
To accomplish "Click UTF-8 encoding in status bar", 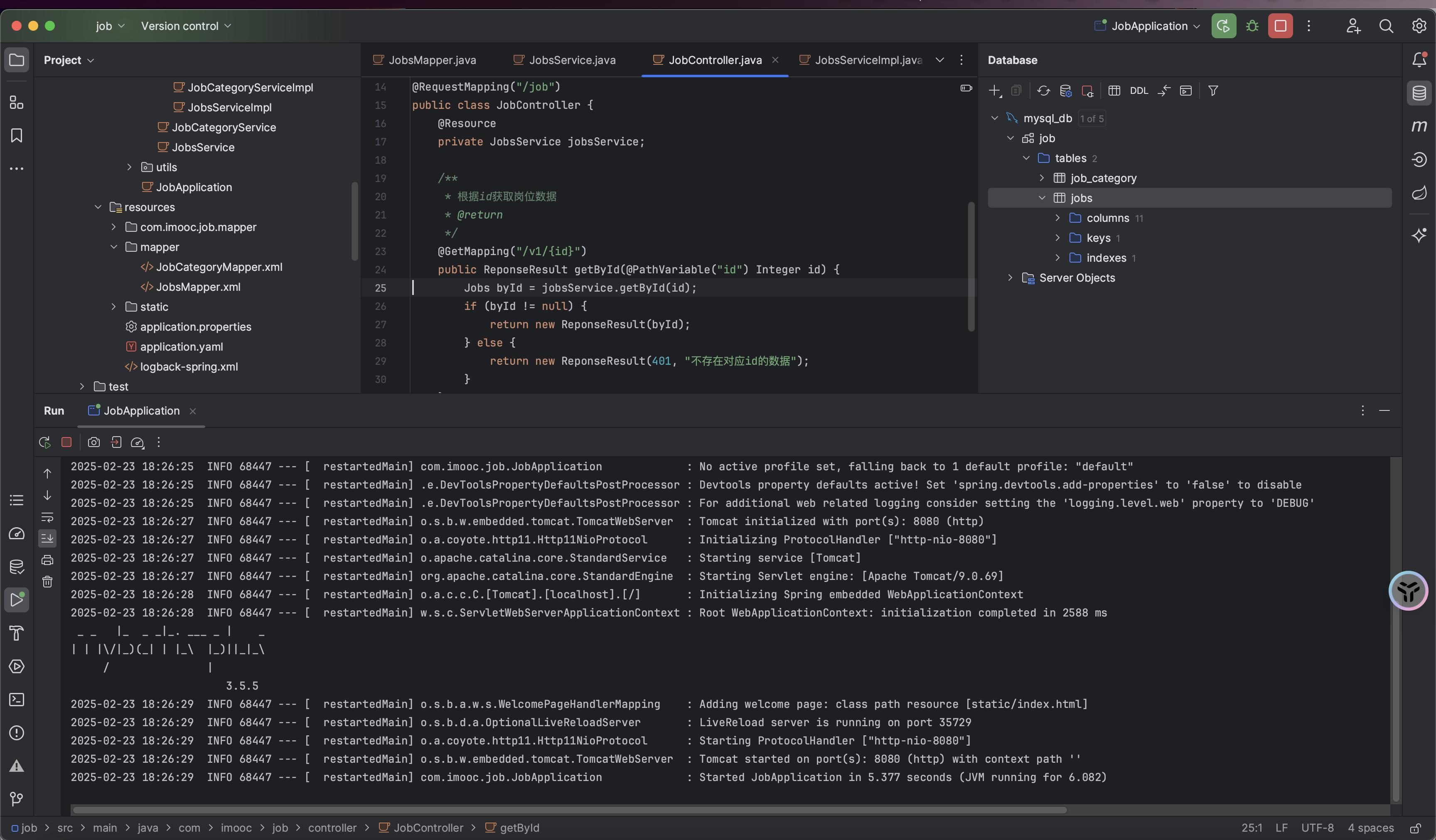I will click(x=1318, y=828).
